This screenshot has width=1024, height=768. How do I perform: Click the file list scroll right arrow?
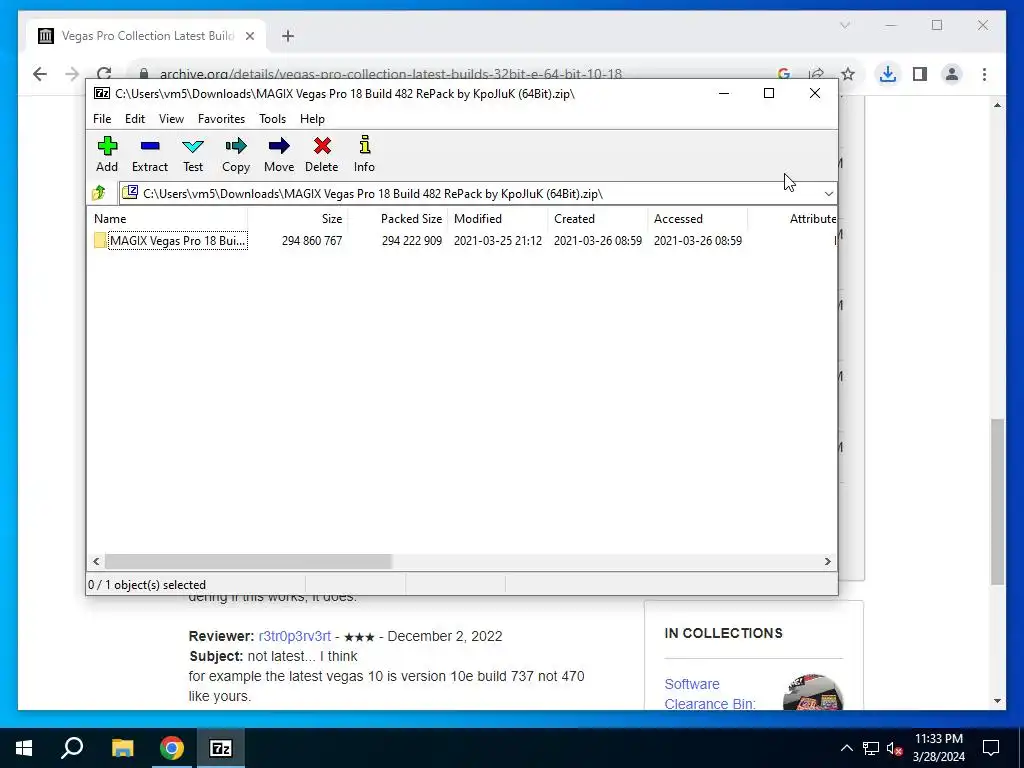(827, 561)
